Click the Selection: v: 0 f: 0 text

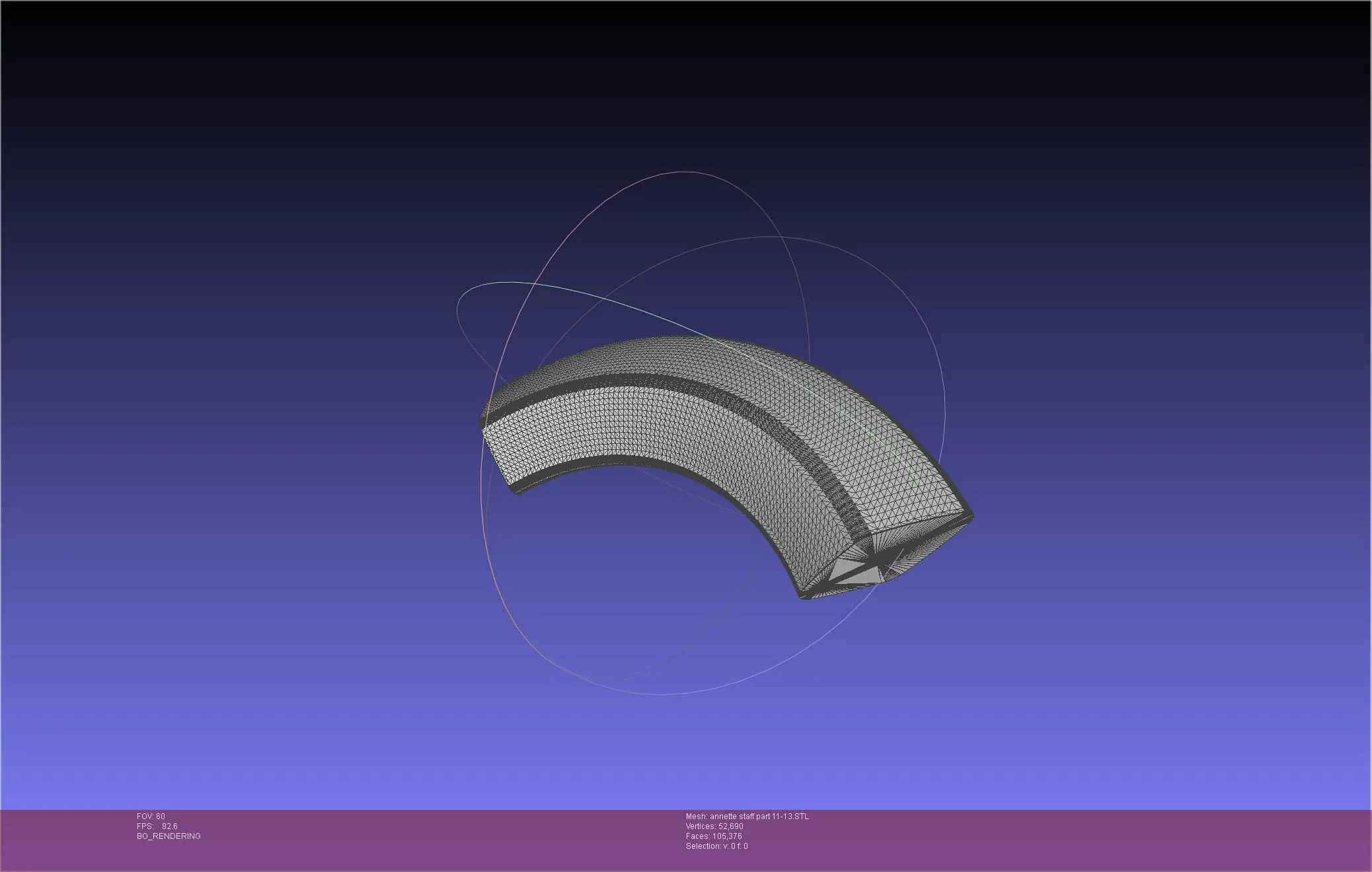click(717, 846)
